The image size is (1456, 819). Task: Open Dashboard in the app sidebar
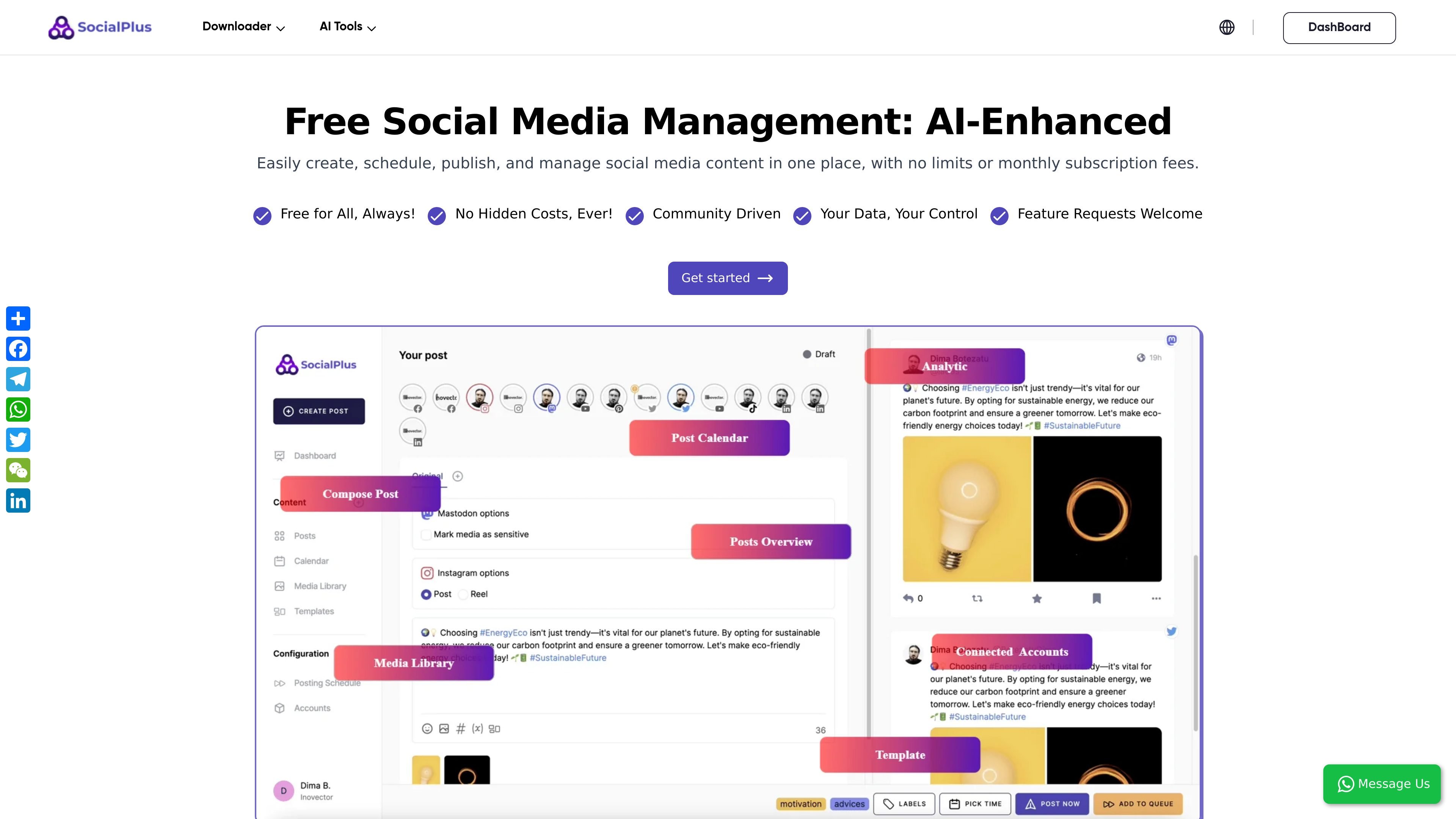[x=305, y=455]
